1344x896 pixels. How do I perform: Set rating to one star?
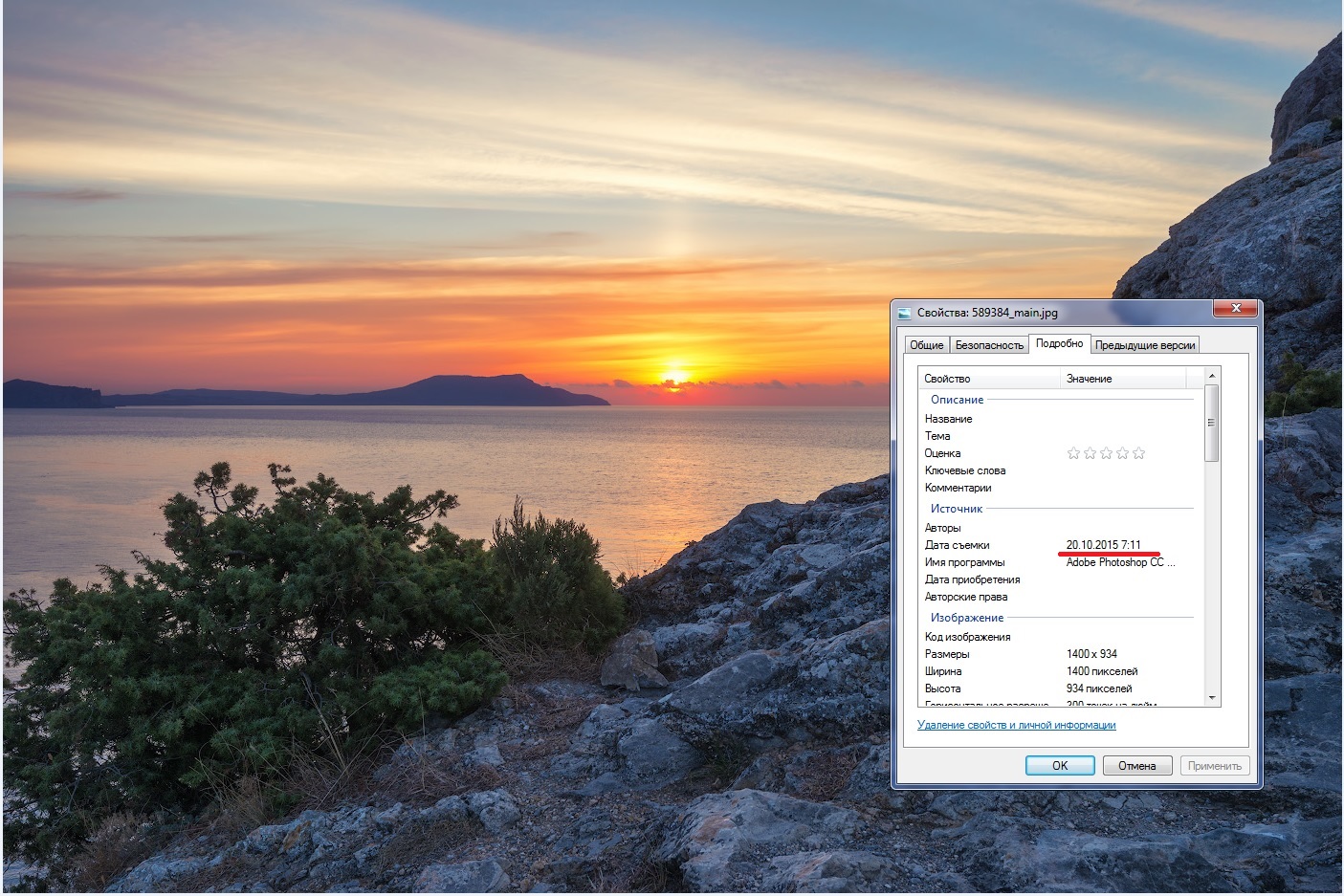pos(1073,453)
